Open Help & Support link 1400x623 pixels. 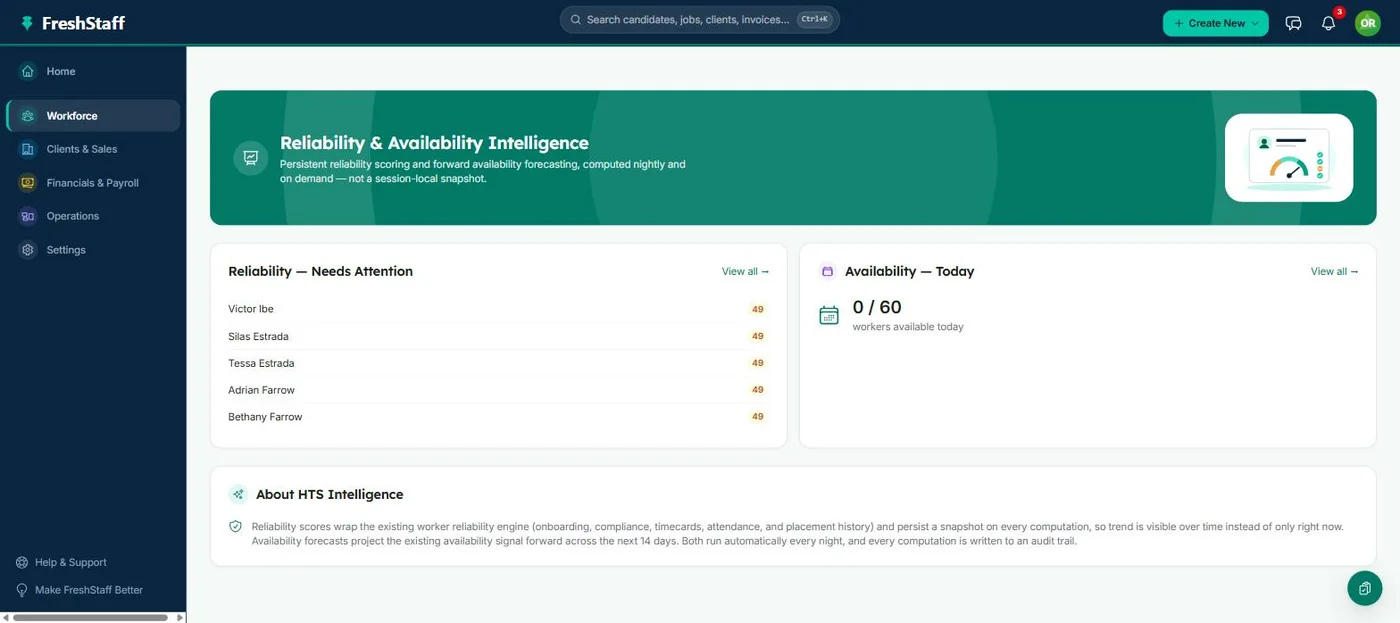pos(70,562)
